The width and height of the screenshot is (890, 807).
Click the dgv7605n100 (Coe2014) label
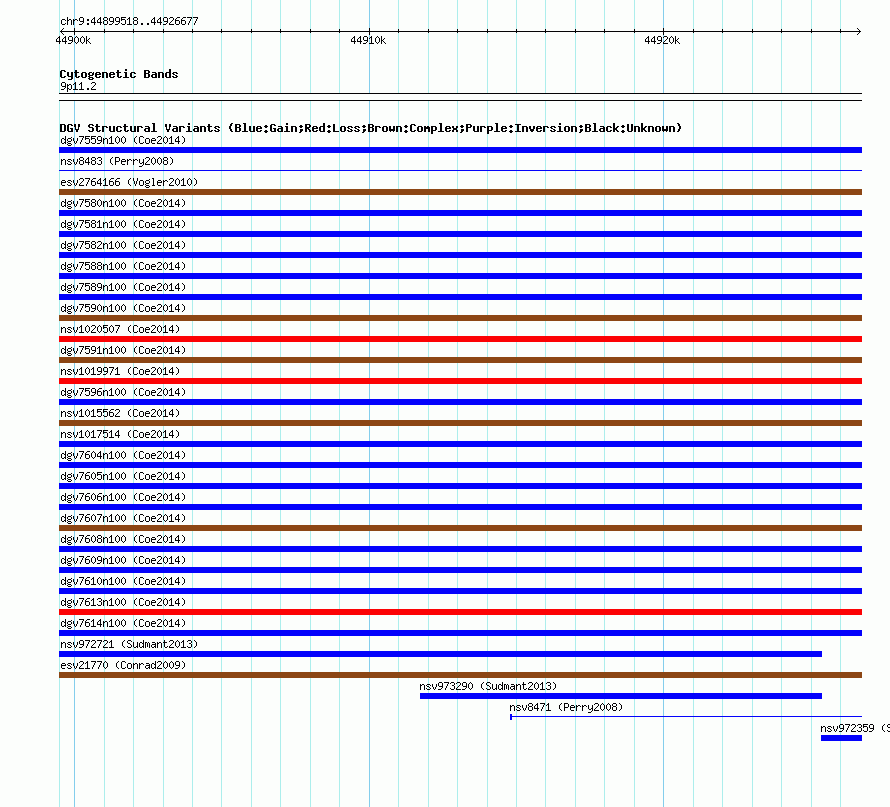point(123,476)
